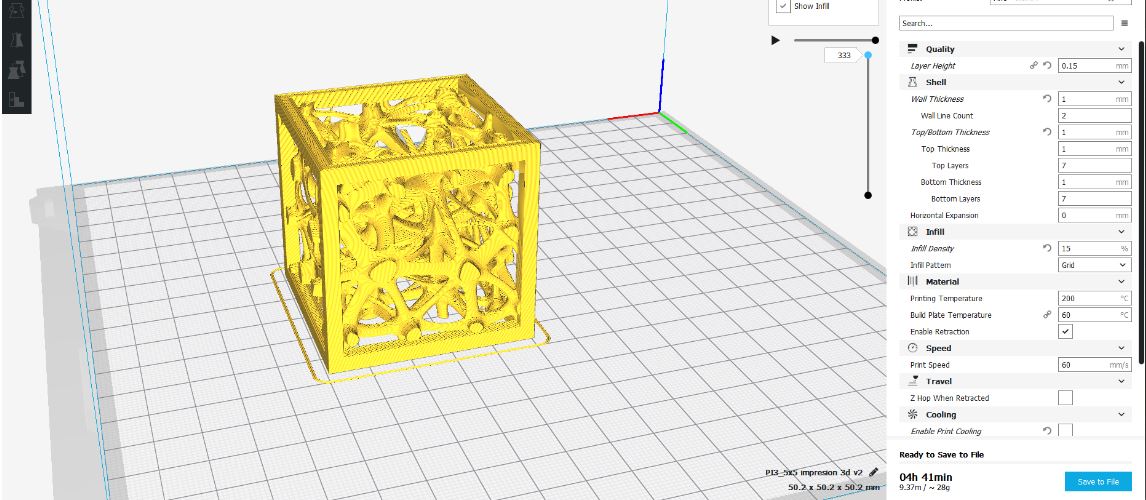Click the job name "PI3_5x5 impresion 3d v2"
This screenshot has width=1146, height=500.
(x=813, y=472)
